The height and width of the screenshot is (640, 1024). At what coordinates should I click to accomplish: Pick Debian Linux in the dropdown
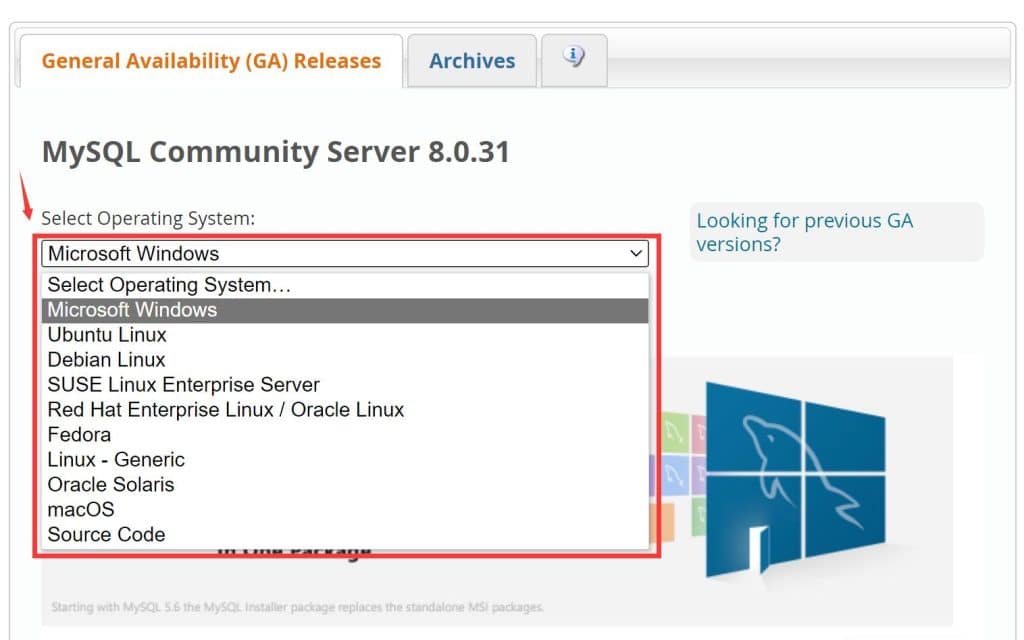[x=107, y=360]
